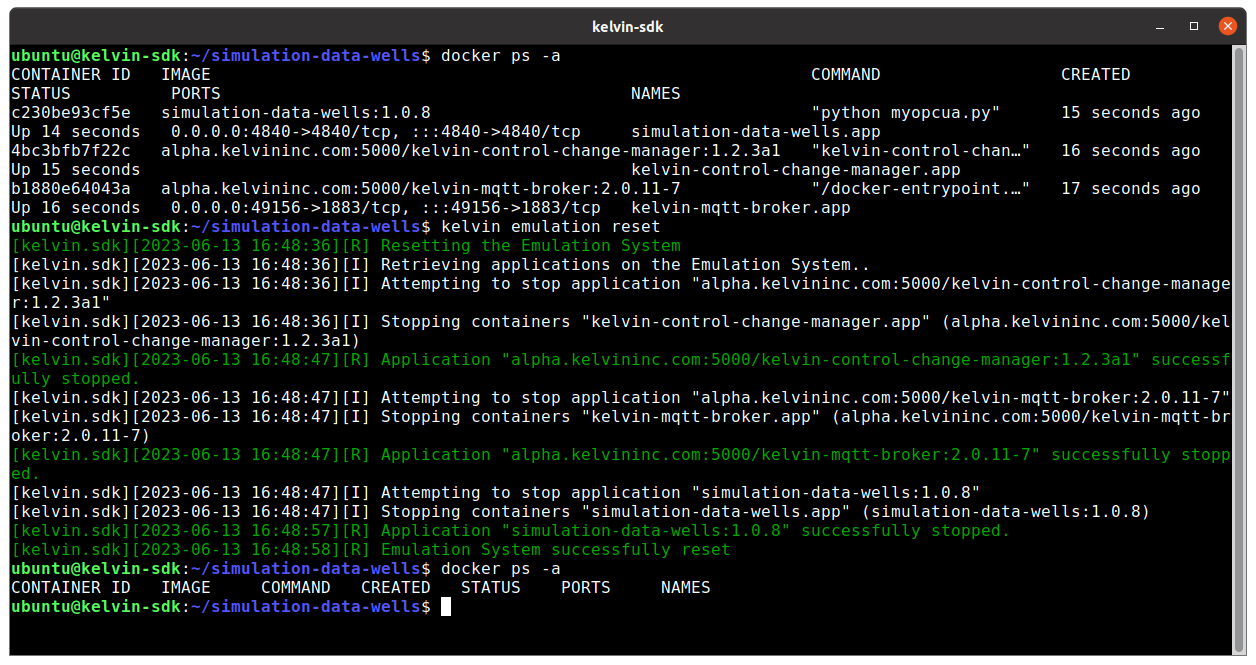Select the CONTAINER ID column header text
Viewport: 1256px width, 665px height.
[x=70, y=74]
